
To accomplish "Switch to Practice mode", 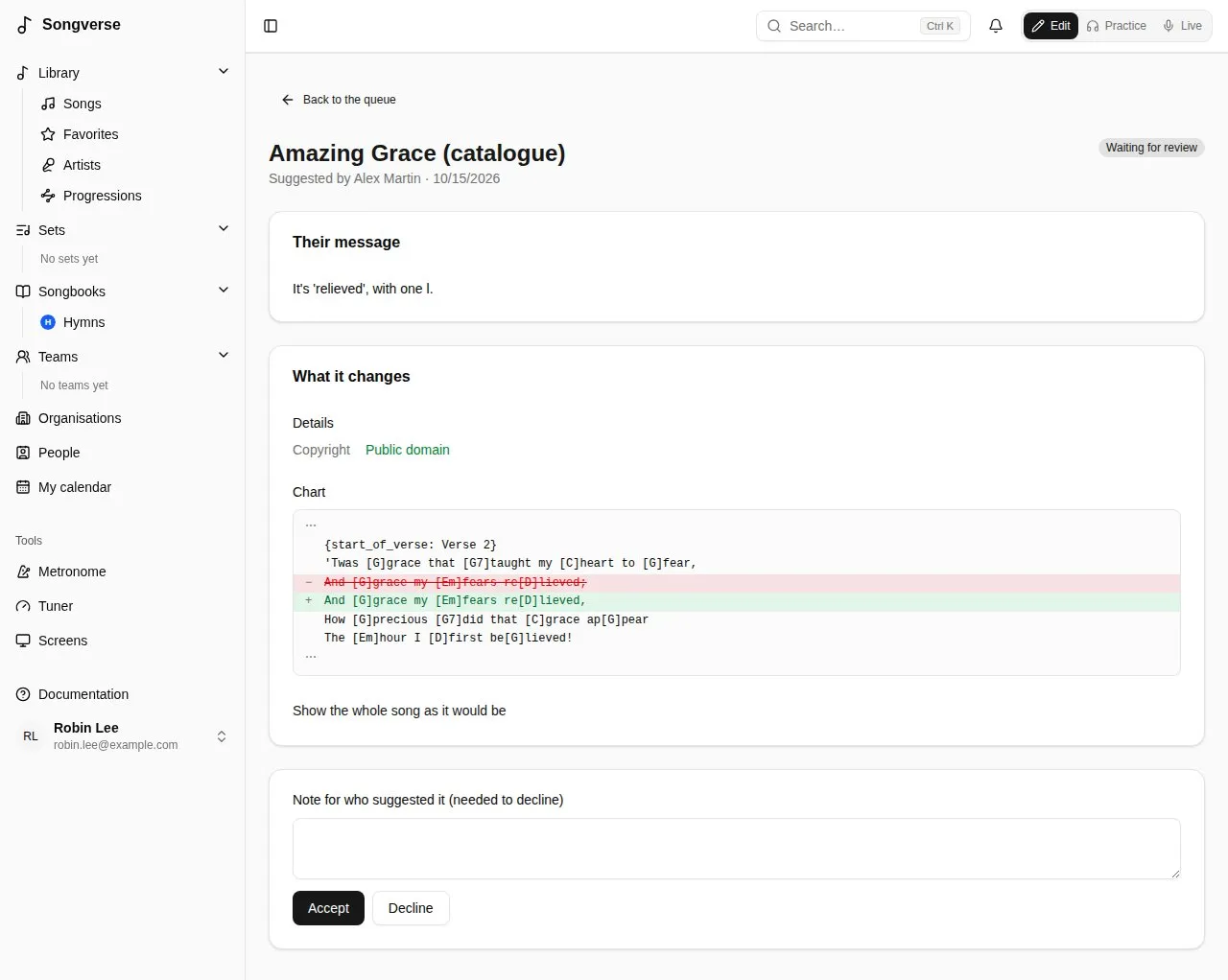I will pyautogui.click(x=1117, y=26).
